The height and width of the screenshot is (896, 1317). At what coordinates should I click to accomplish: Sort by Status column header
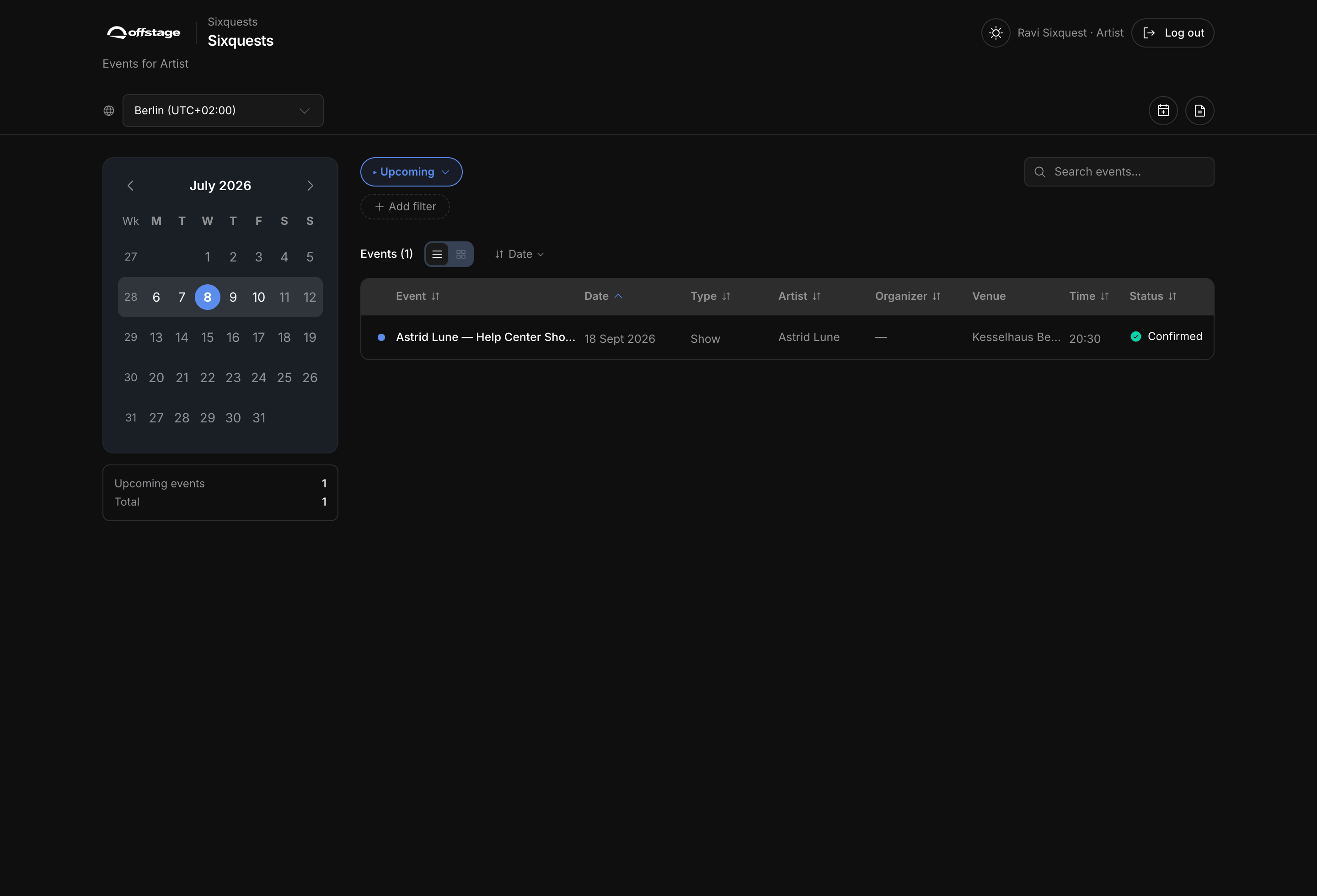pyautogui.click(x=1153, y=296)
